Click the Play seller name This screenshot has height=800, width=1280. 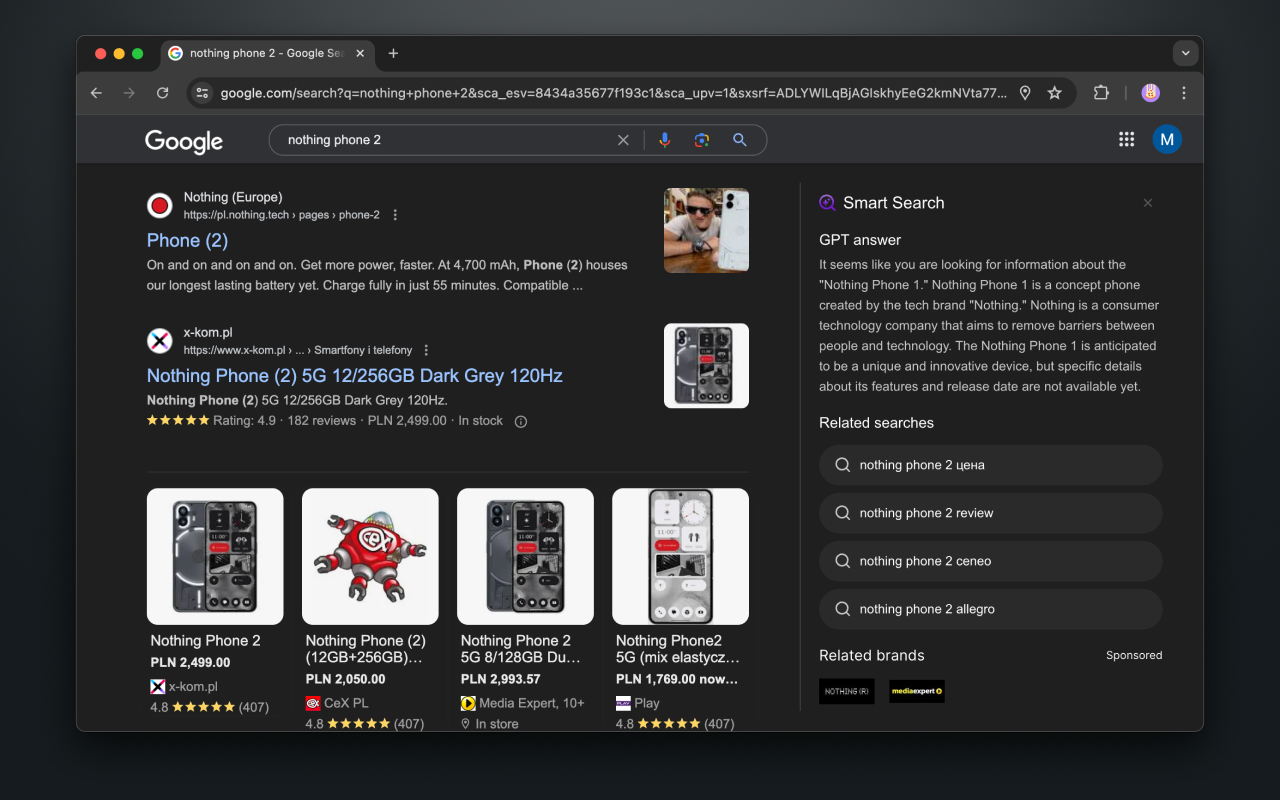[647, 703]
